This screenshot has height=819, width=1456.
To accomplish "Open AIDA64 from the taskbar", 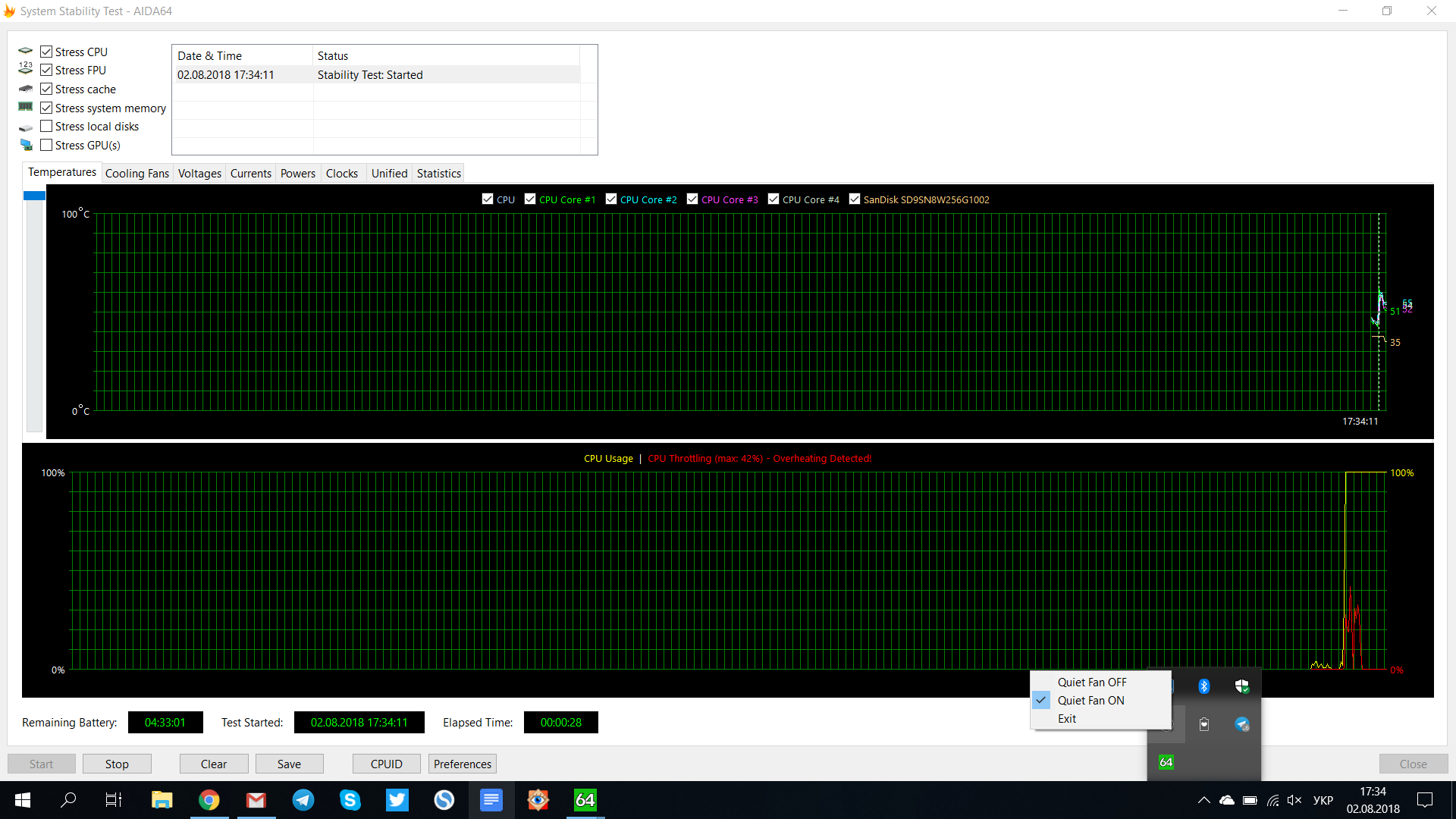I will click(585, 800).
